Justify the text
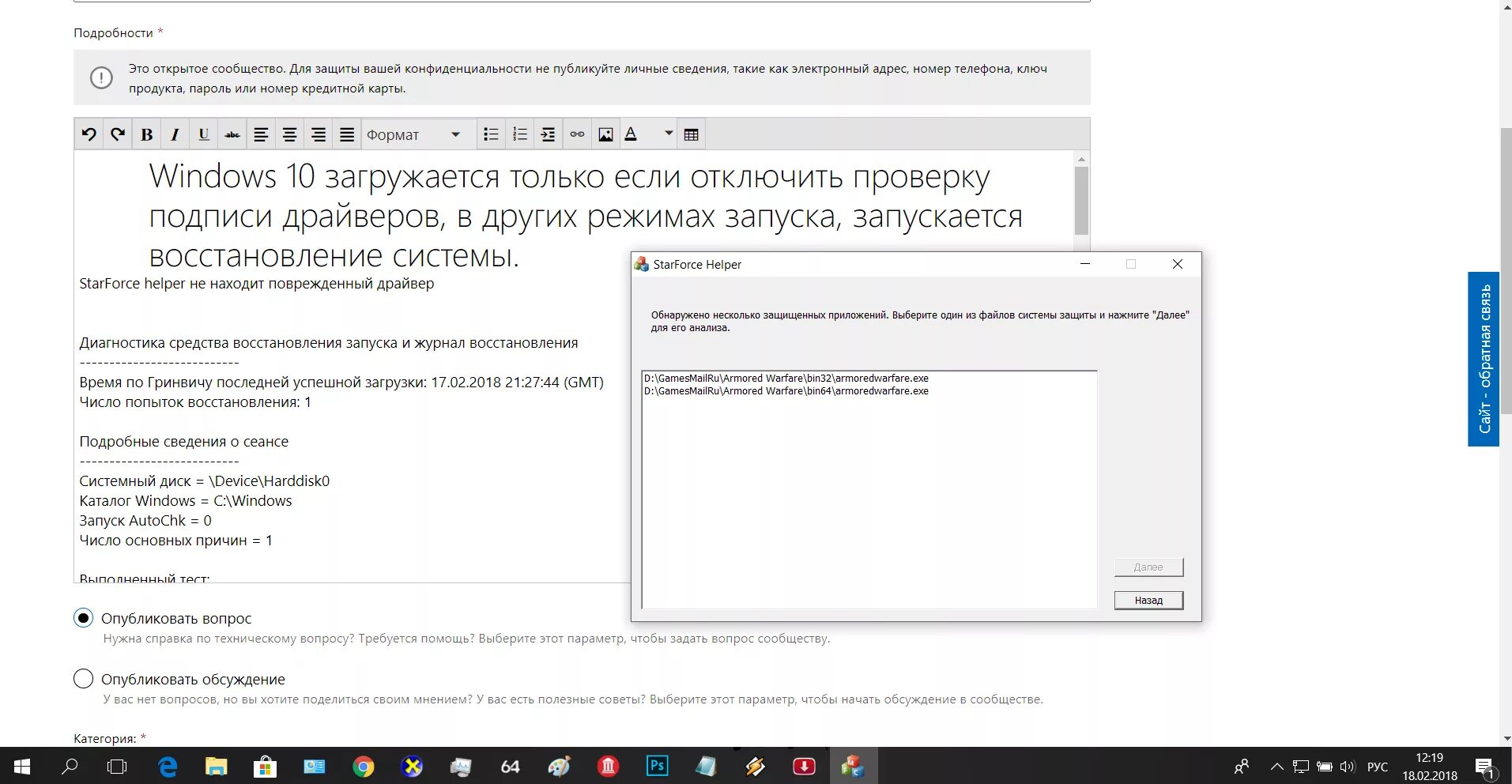This screenshot has height=784, width=1512. (x=346, y=134)
